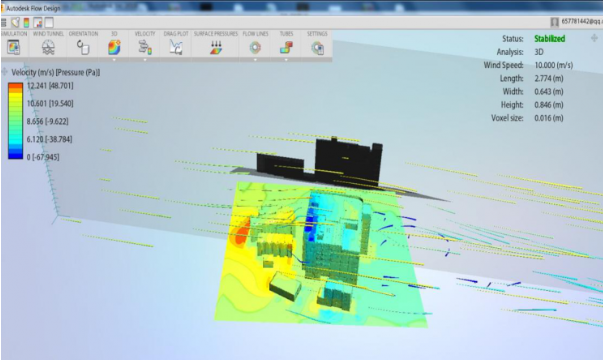Expand the dropdown arrow under 3D
The image size is (603, 360).
pos(114,60)
